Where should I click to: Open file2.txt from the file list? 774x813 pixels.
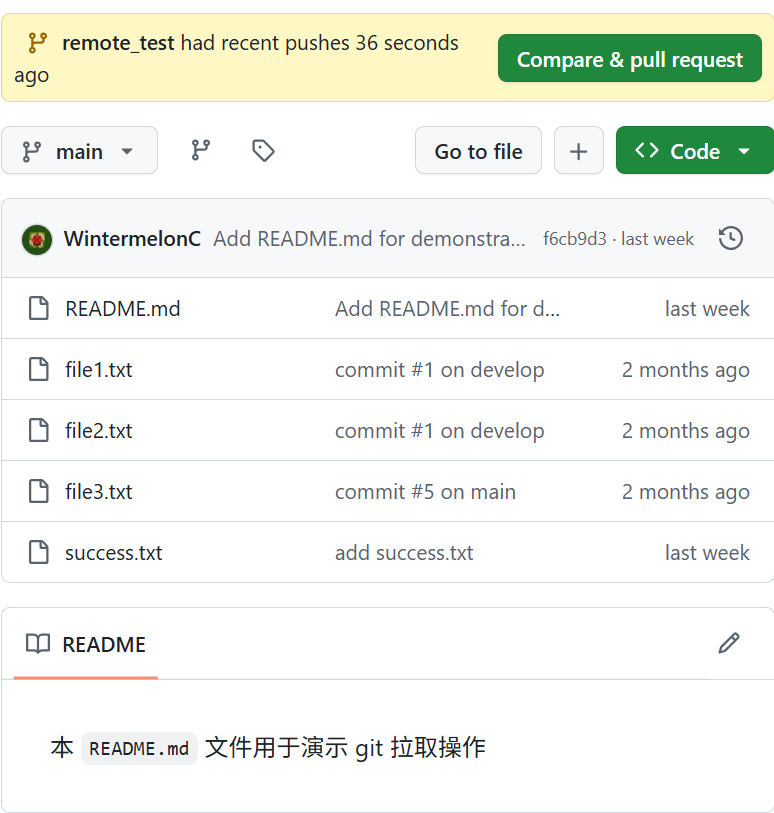[98, 431]
